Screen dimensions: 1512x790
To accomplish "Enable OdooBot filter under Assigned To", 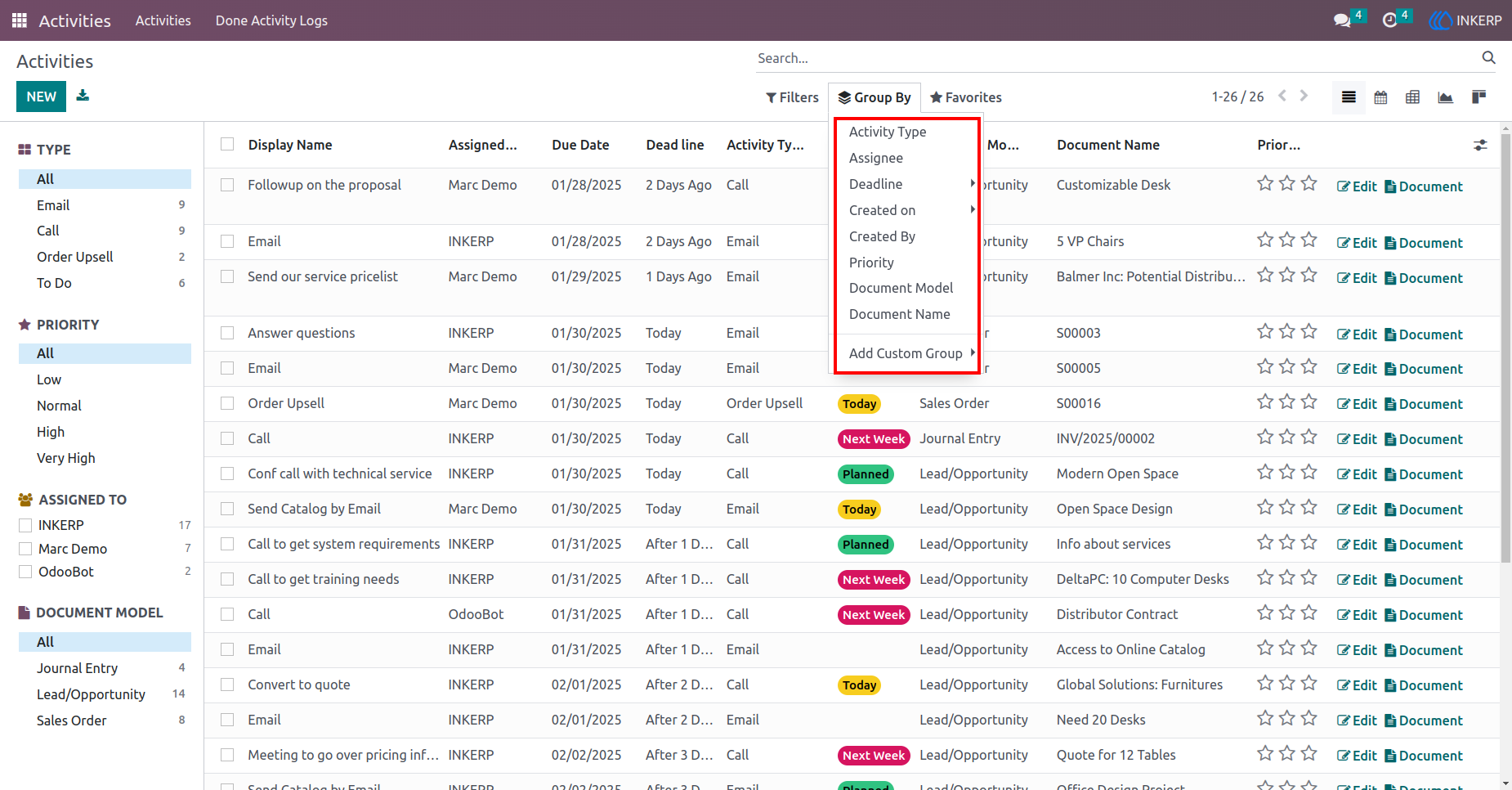I will (x=25, y=572).
